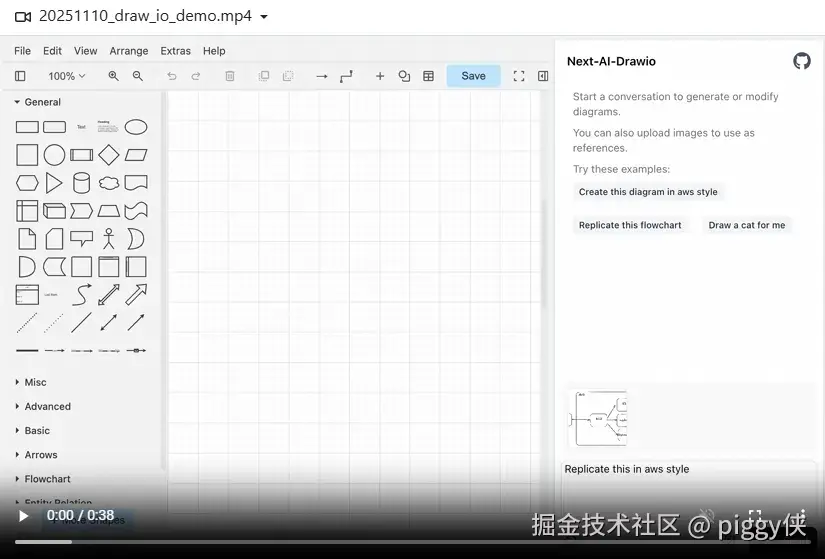This screenshot has height=559, width=825.
Task: Select the cylinder shape
Action: 82,183
